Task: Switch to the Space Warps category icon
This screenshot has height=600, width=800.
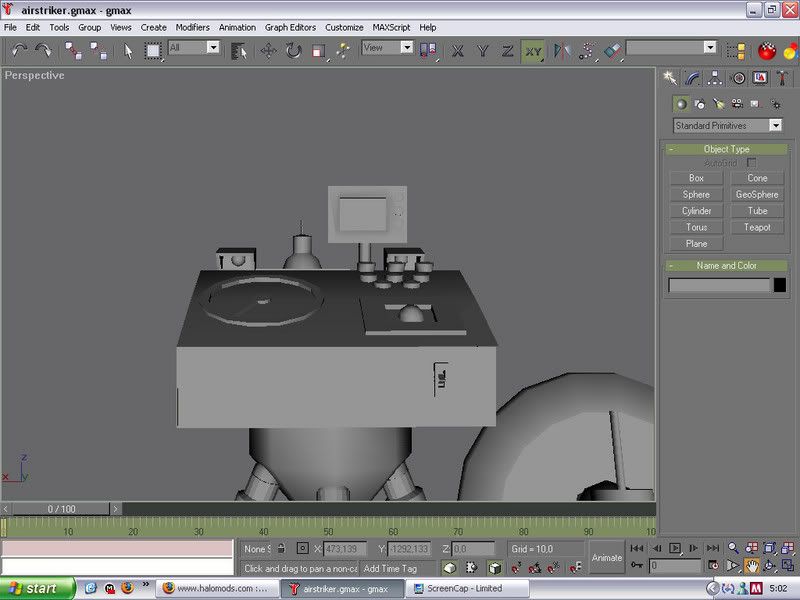Action: 776,104
